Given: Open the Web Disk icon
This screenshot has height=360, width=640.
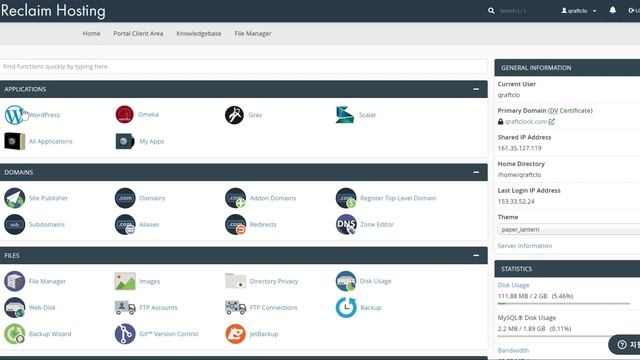Looking at the screenshot, I should click(x=14, y=307).
